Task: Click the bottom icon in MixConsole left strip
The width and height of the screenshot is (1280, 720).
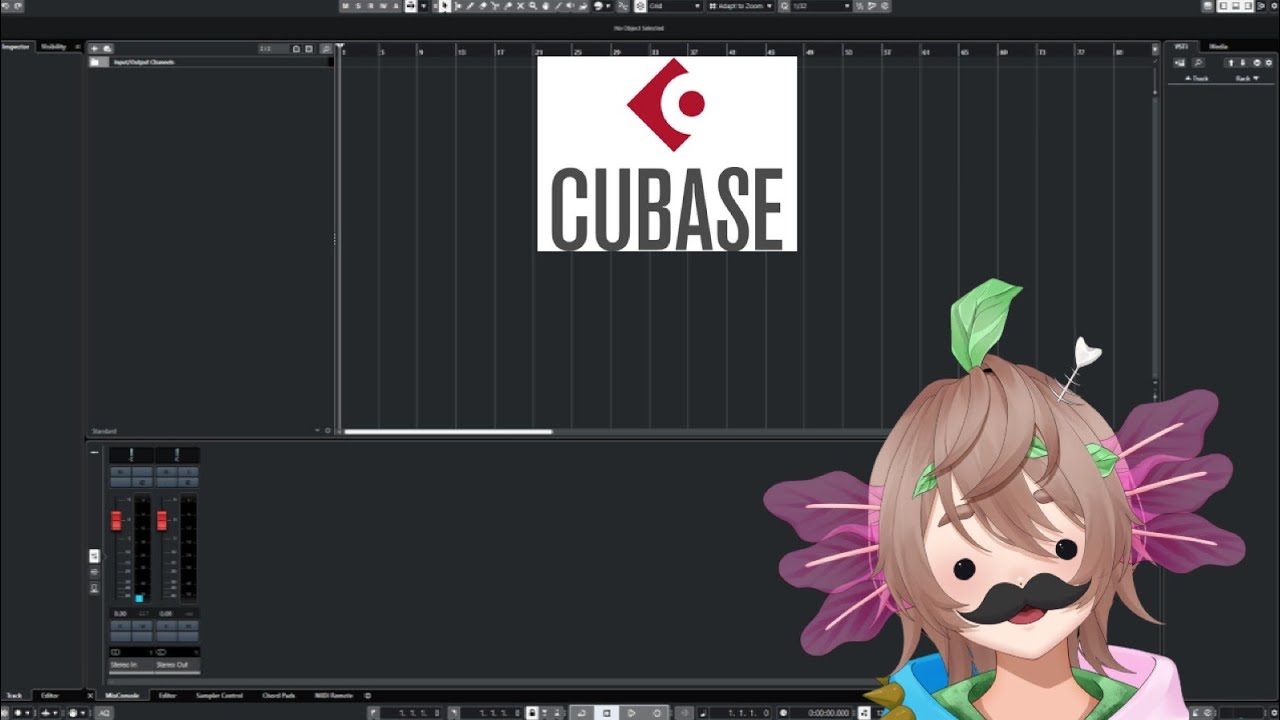Action: point(94,588)
